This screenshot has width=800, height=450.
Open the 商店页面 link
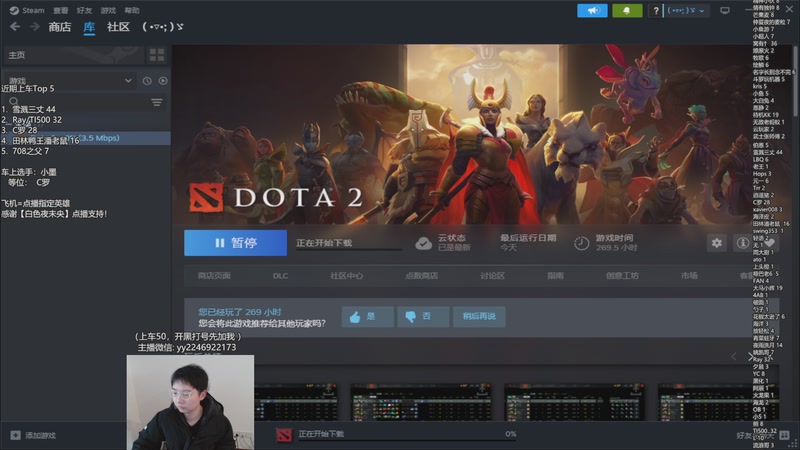pyautogui.click(x=214, y=276)
